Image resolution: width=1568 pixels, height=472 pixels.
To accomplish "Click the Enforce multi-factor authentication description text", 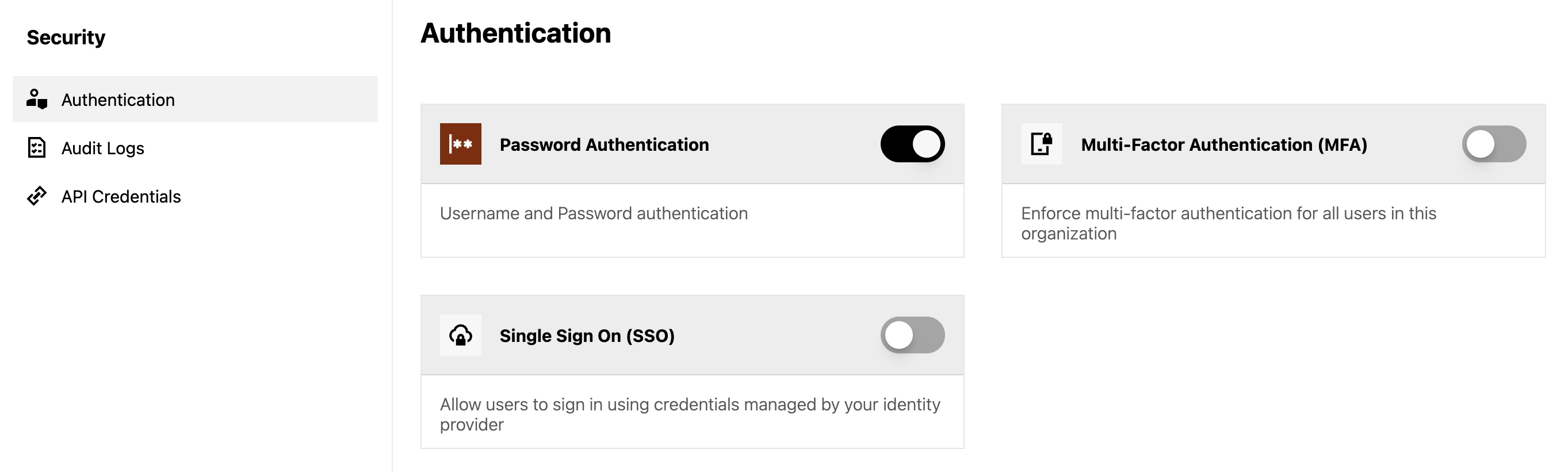I will coord(1227,223).
